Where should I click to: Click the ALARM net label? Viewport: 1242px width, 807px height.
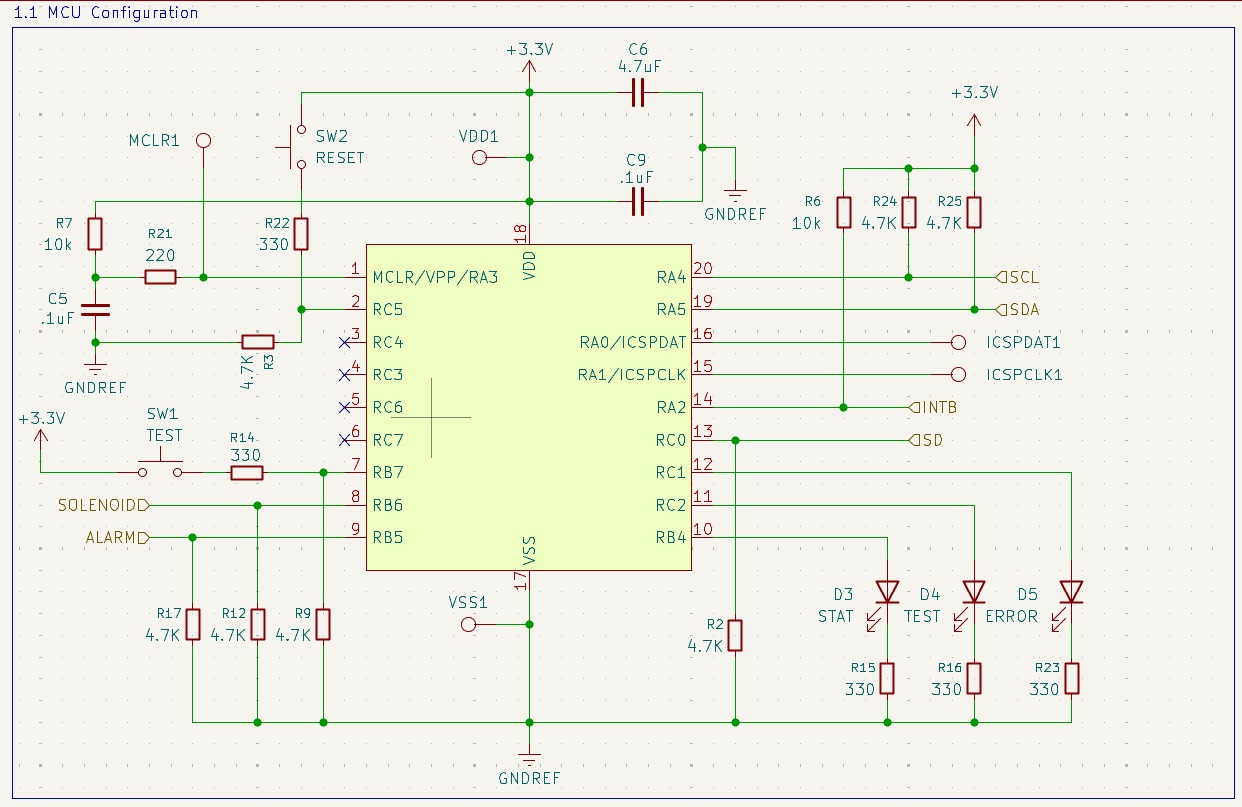click(x=117, y=538)
